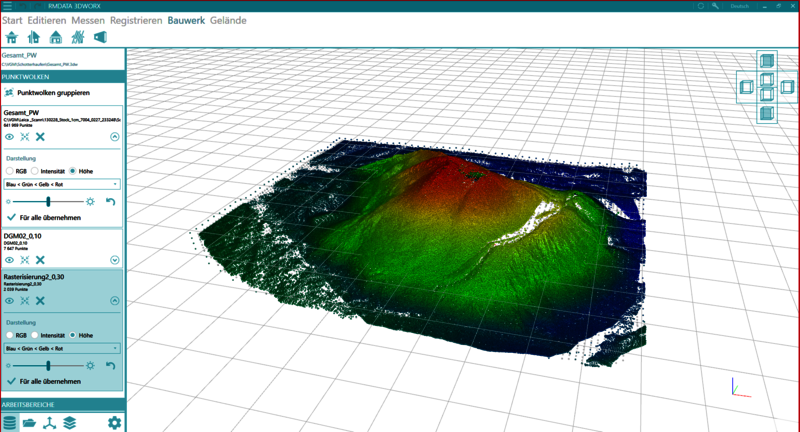800x432 pixels.
Task: Click Für alle übernehmen under Rasterisierung2_0,30
Action: click(x=44, y=381)
